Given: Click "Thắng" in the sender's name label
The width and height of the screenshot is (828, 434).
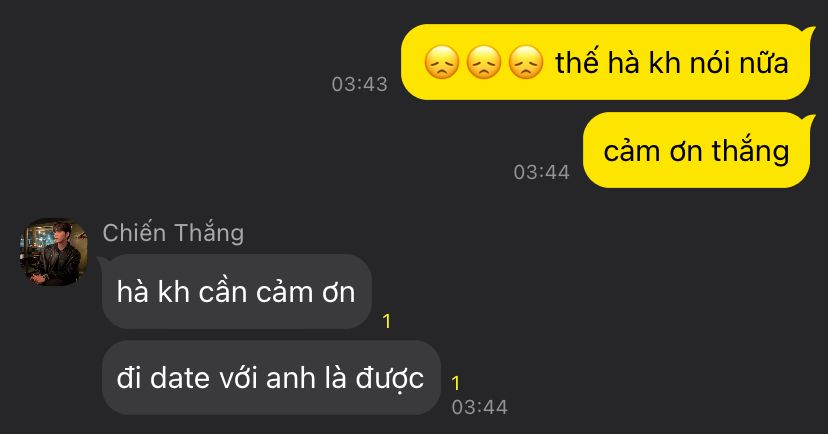Looking at the screenshot, I should click(209, 233).
